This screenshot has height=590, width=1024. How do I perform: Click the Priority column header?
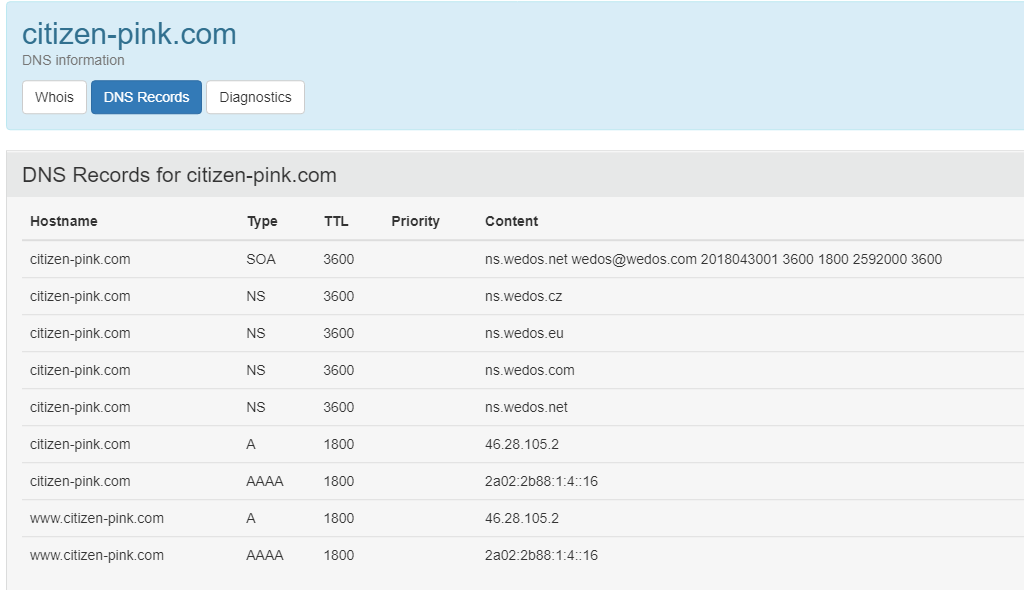pos(415,221)
